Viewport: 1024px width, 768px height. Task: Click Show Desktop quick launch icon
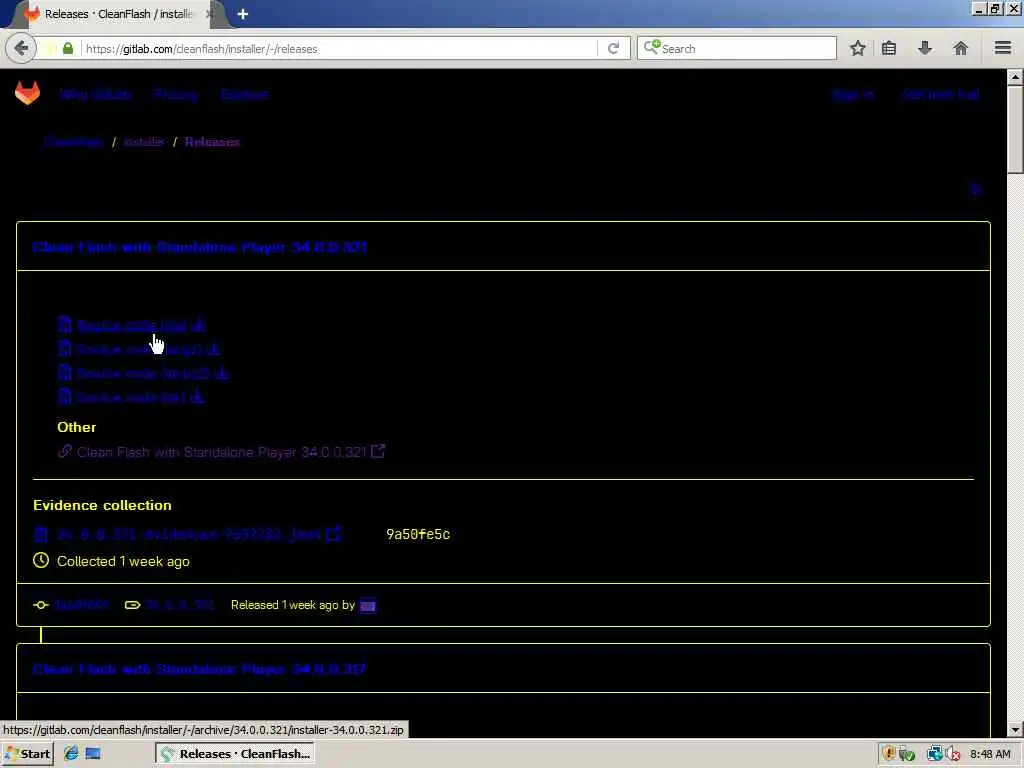pos(93,754)
